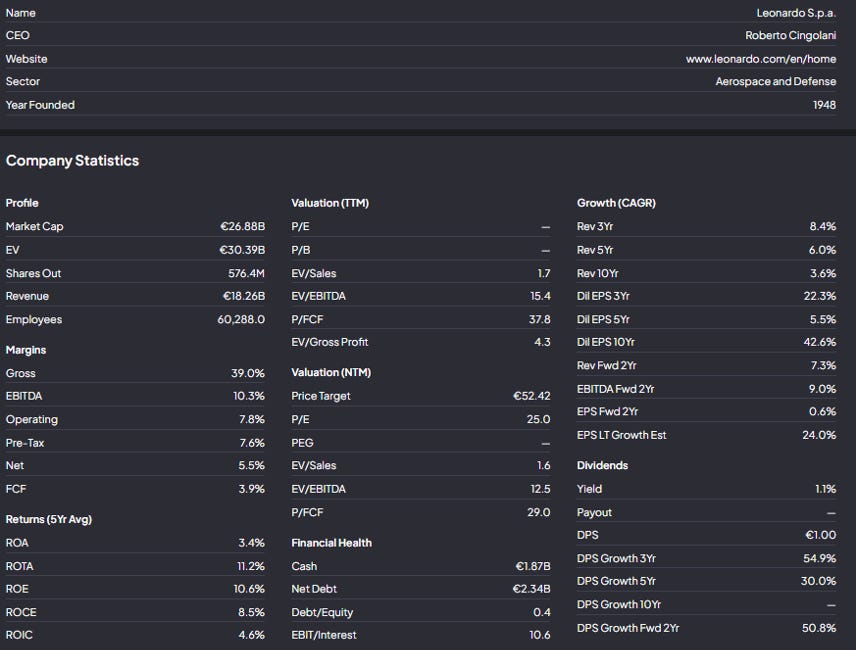Select DPS value €1.00

[821, 535]
